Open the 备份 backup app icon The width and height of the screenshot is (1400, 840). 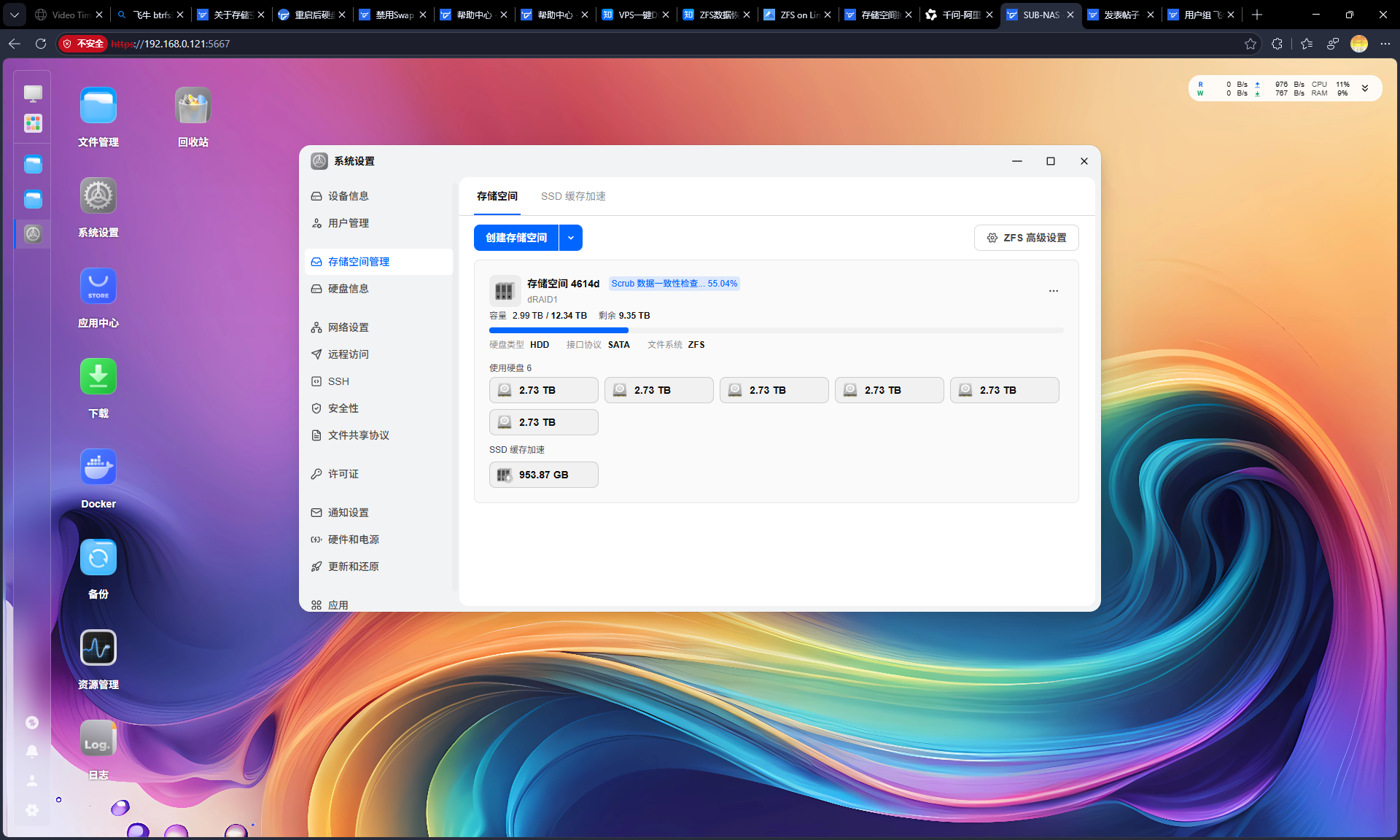pyautogui.click(x=98, y=558)
